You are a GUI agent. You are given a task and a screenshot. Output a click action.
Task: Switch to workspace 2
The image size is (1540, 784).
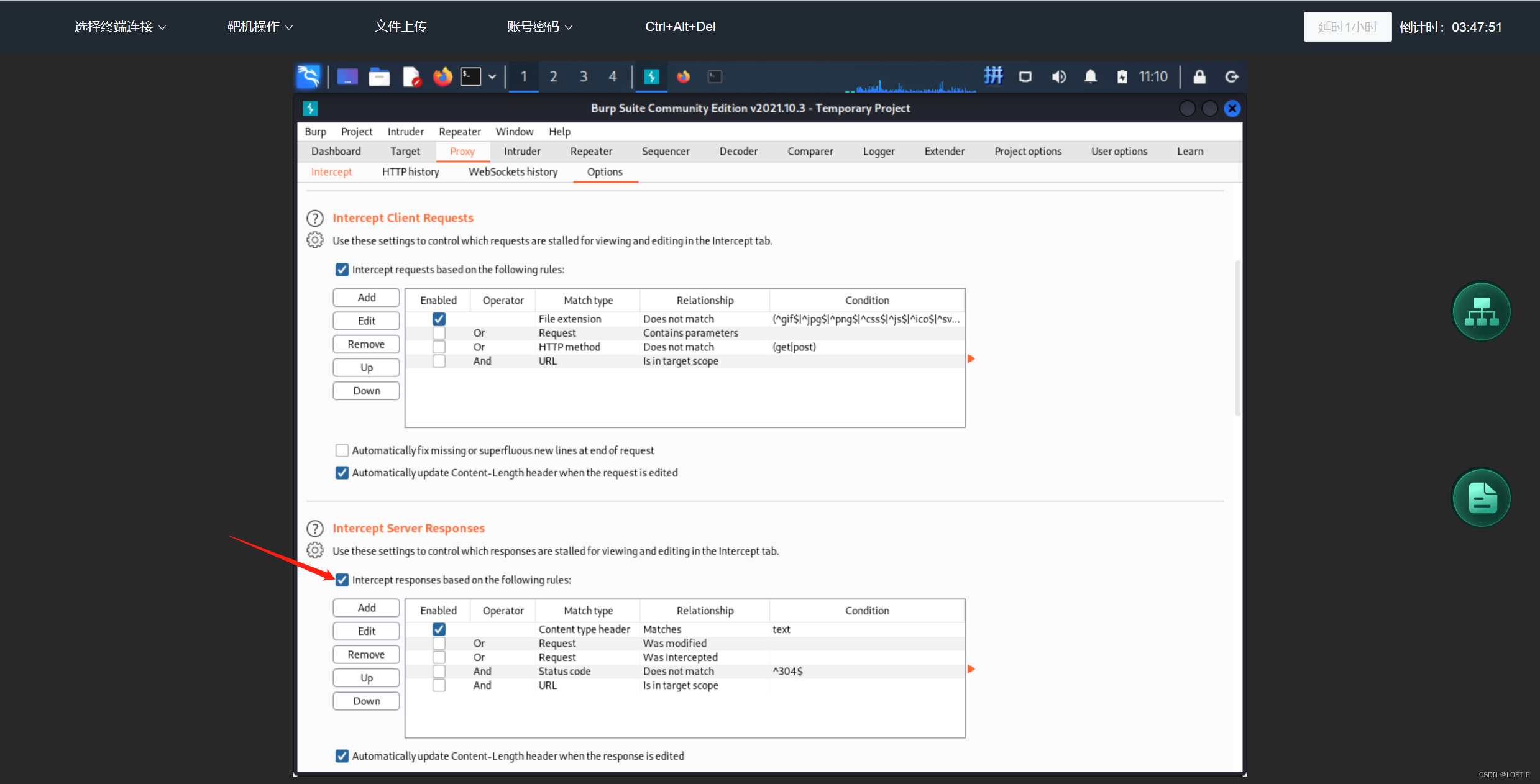point(553,76)
